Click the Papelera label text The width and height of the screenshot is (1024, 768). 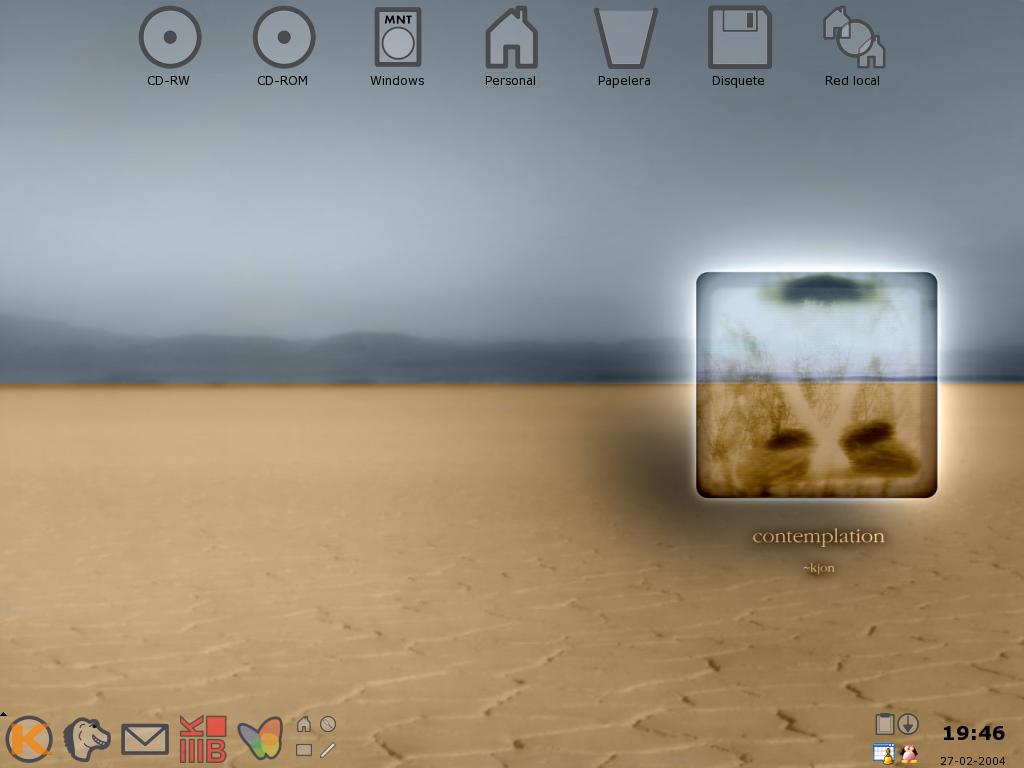tap(624, 81)
